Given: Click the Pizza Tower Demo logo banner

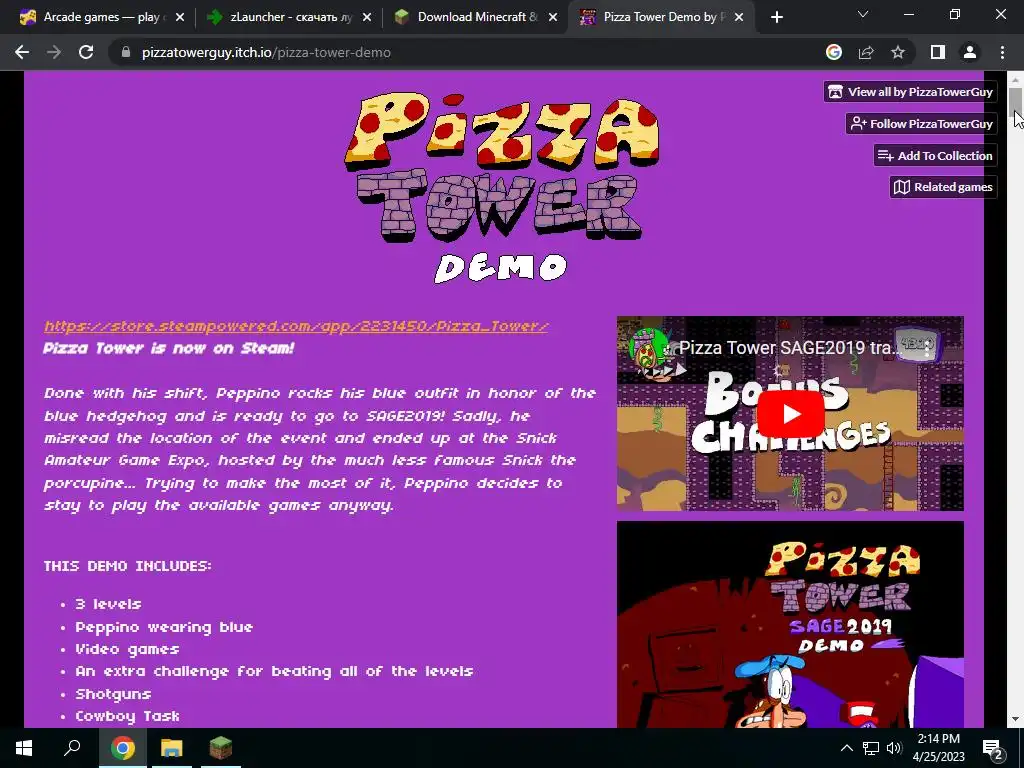Looking at the screenshot, I should point(502,187).
